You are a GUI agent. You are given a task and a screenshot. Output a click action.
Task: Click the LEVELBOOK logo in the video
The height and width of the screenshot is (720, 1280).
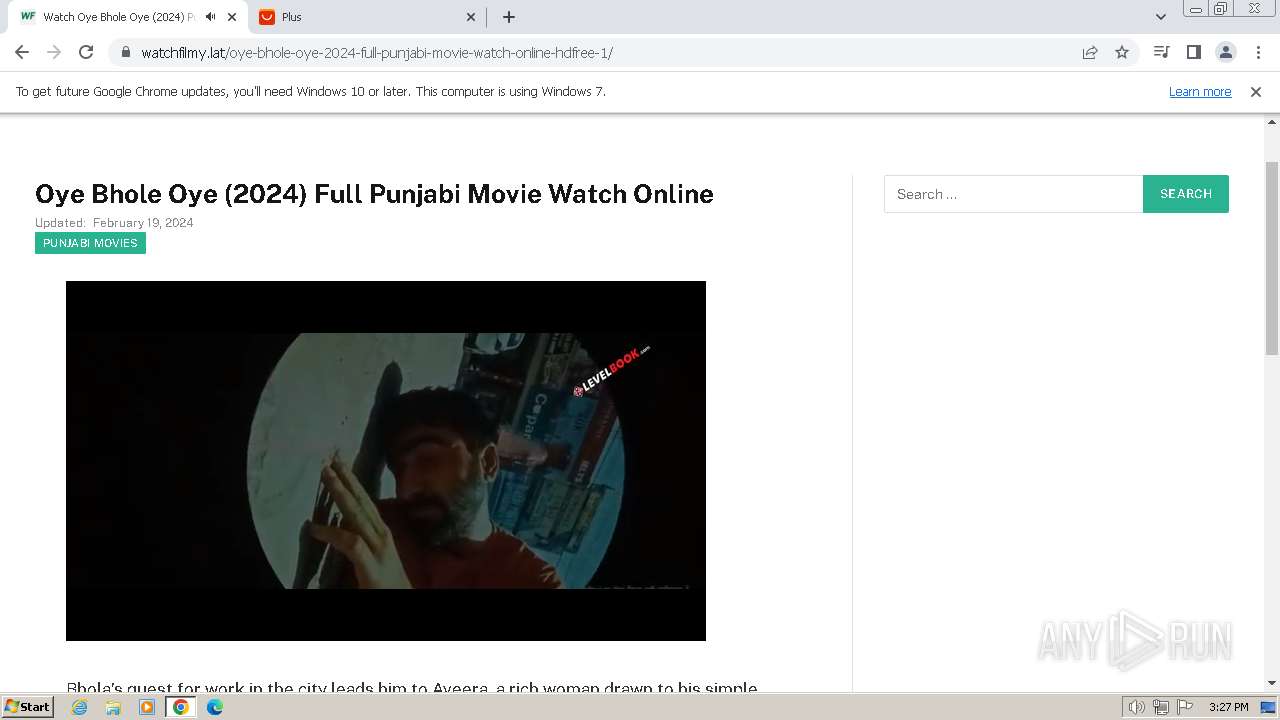pyautogui.click(x=612, y=371)
